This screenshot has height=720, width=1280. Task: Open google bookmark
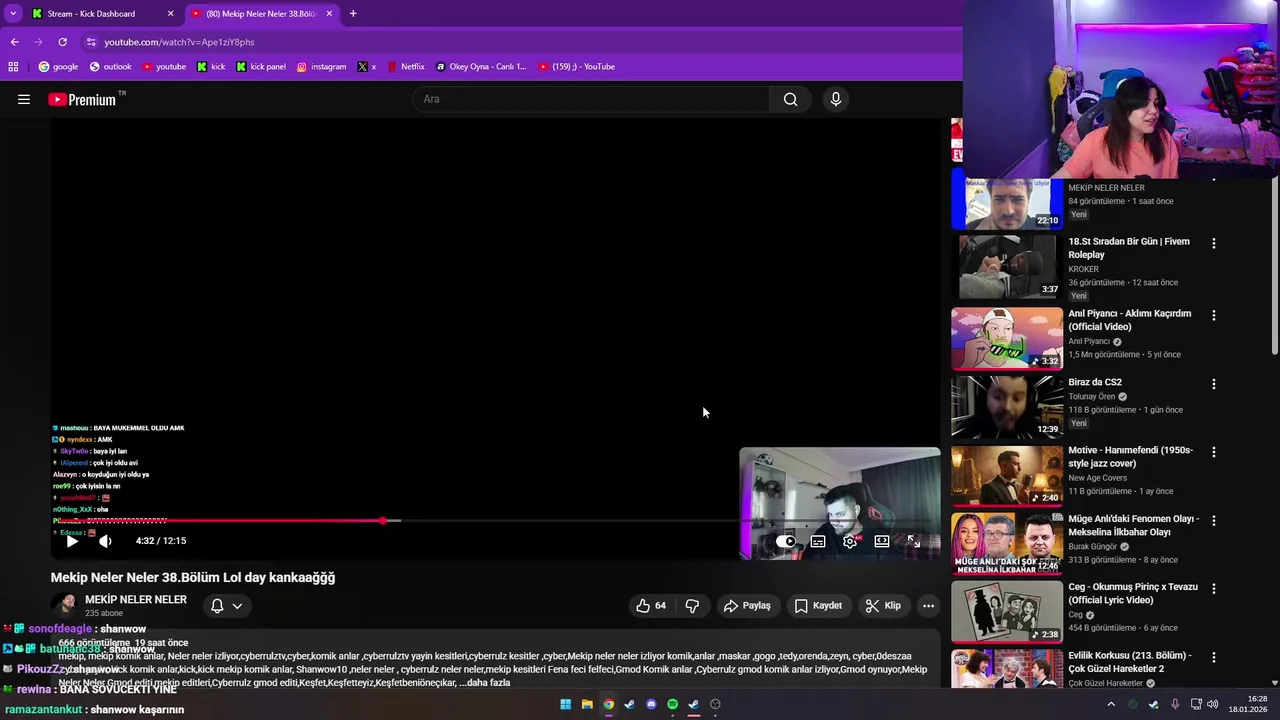click(x=58, y=67)
